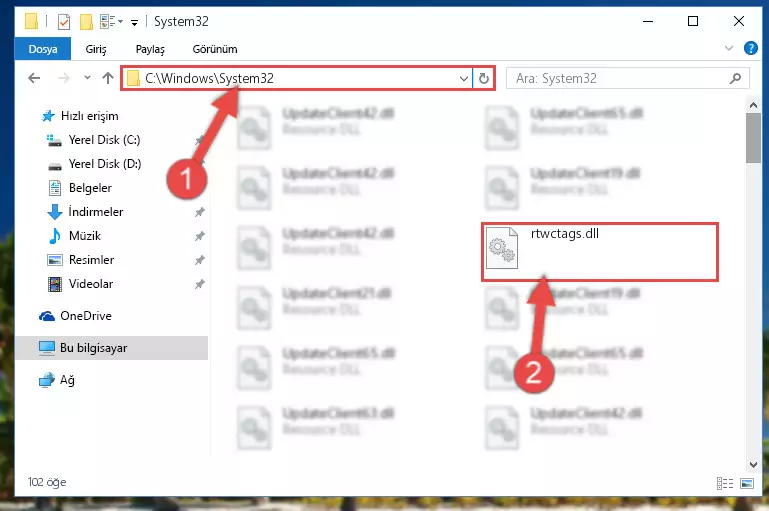The width and height of the screenshot is (769, 511).
Task: Select Ağ network in the navigation pane
Action: pyautogui.click(x=67, y=380)
